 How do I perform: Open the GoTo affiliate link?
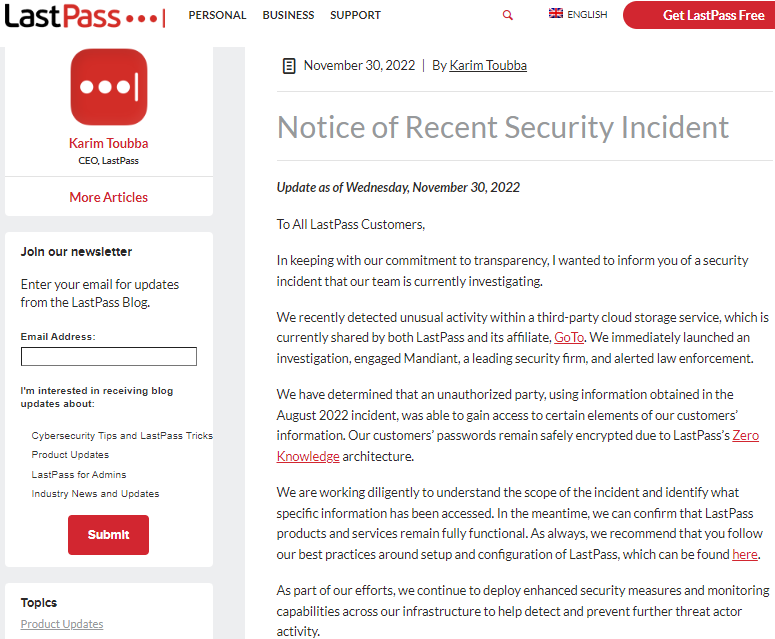[x=569, y=338]
